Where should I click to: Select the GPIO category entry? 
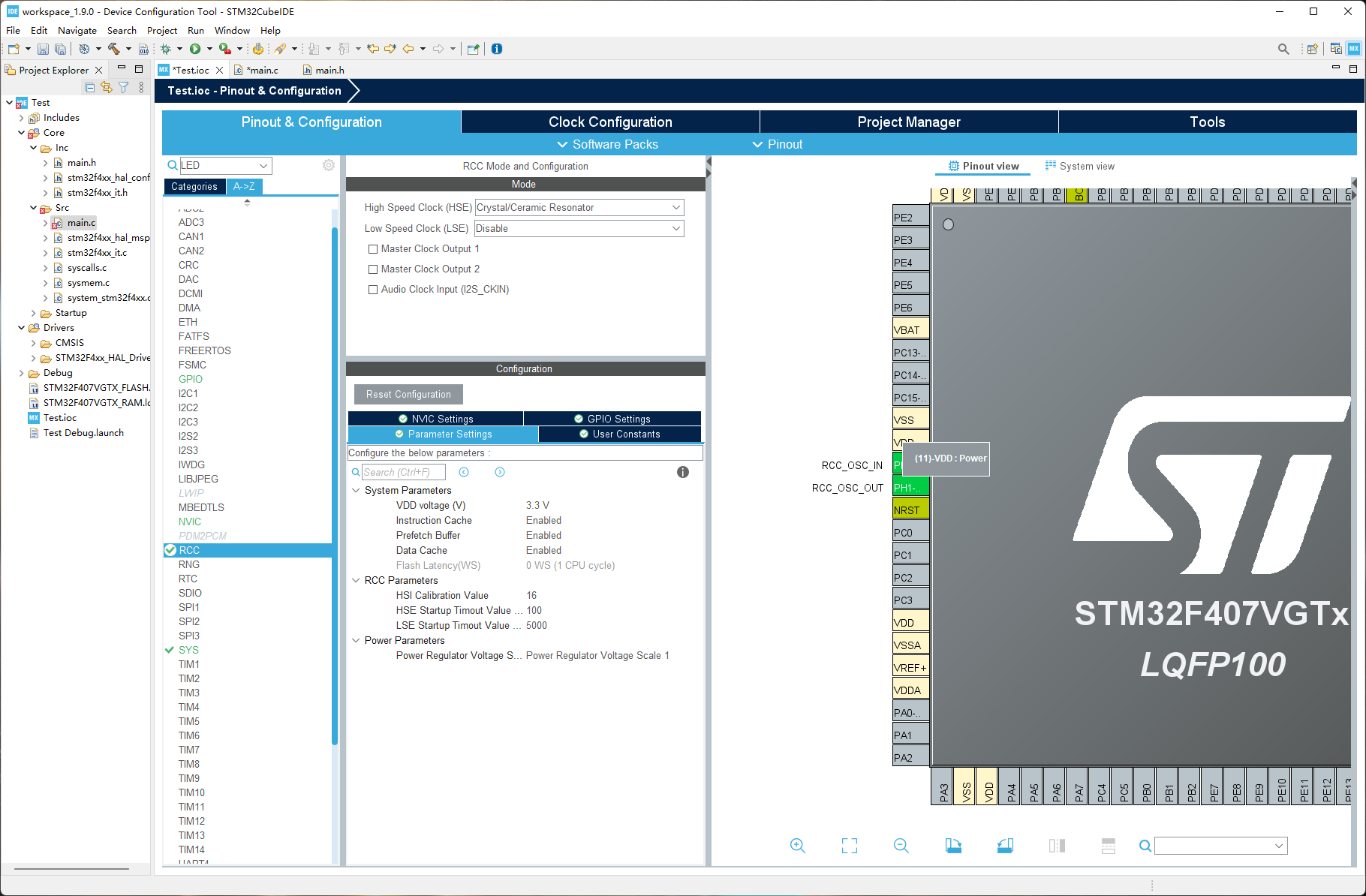click(x=191, y=379)
